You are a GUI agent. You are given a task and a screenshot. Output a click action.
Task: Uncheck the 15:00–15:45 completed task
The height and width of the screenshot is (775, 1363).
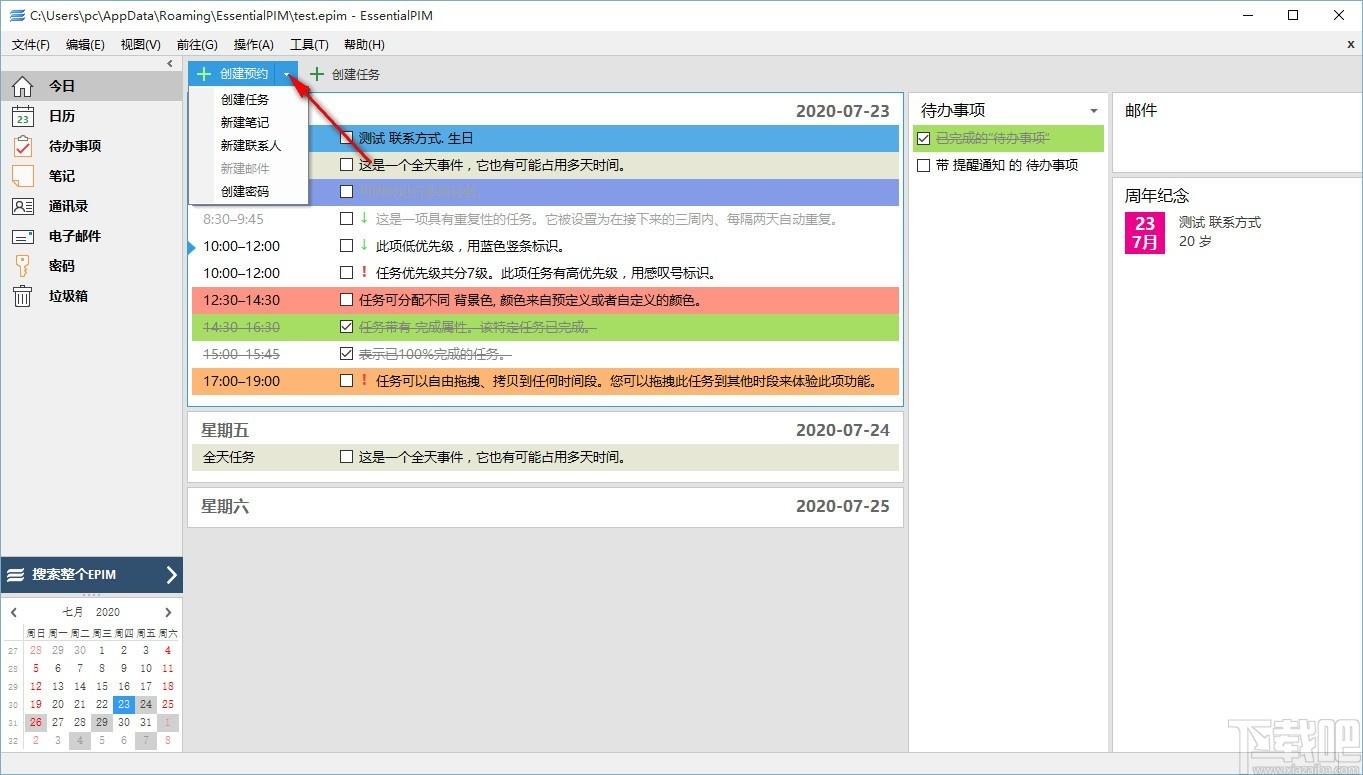[346, 354]
